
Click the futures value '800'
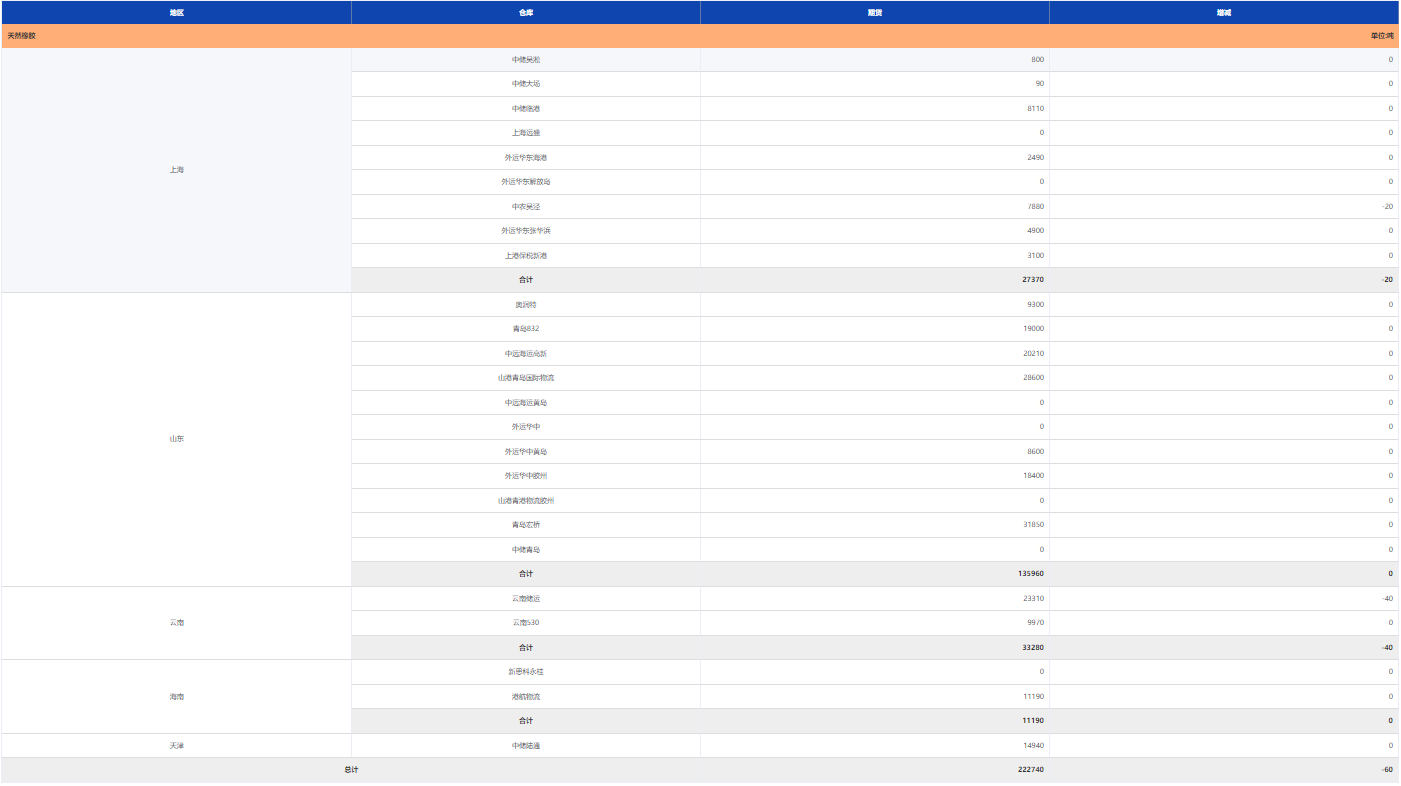click(x=1038, y=60)
